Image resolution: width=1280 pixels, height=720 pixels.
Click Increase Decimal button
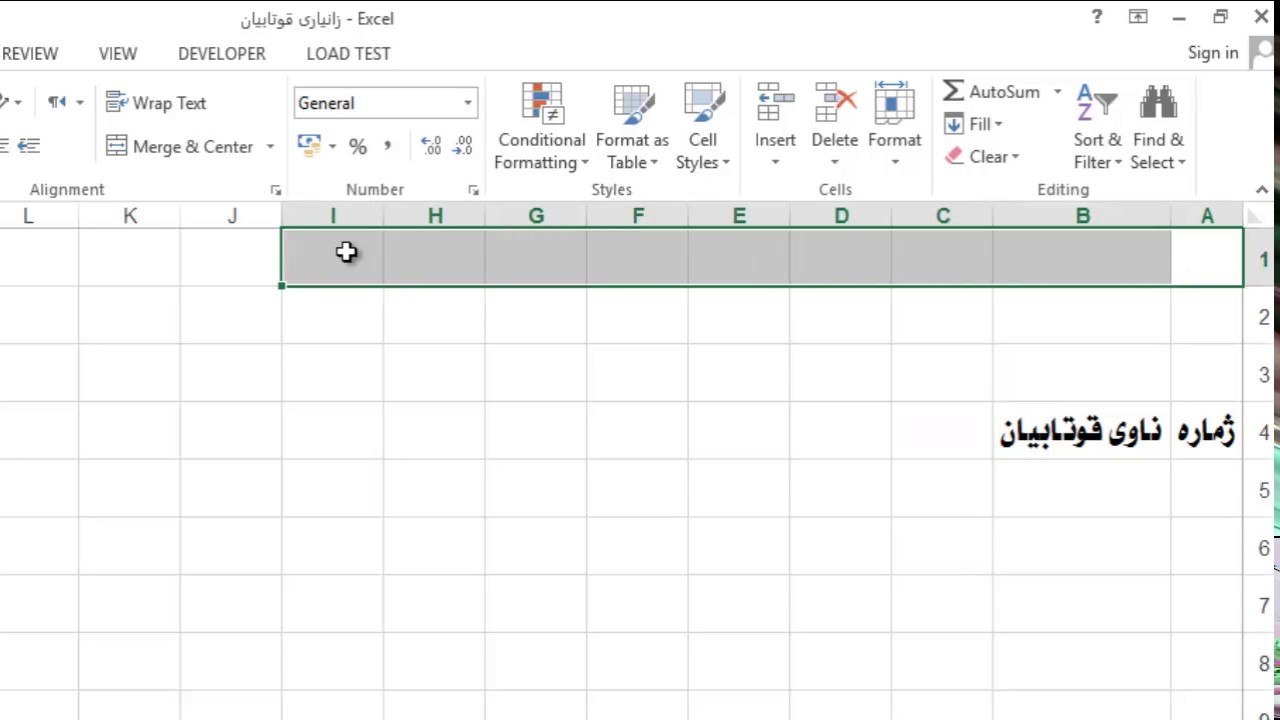(431, 146)
